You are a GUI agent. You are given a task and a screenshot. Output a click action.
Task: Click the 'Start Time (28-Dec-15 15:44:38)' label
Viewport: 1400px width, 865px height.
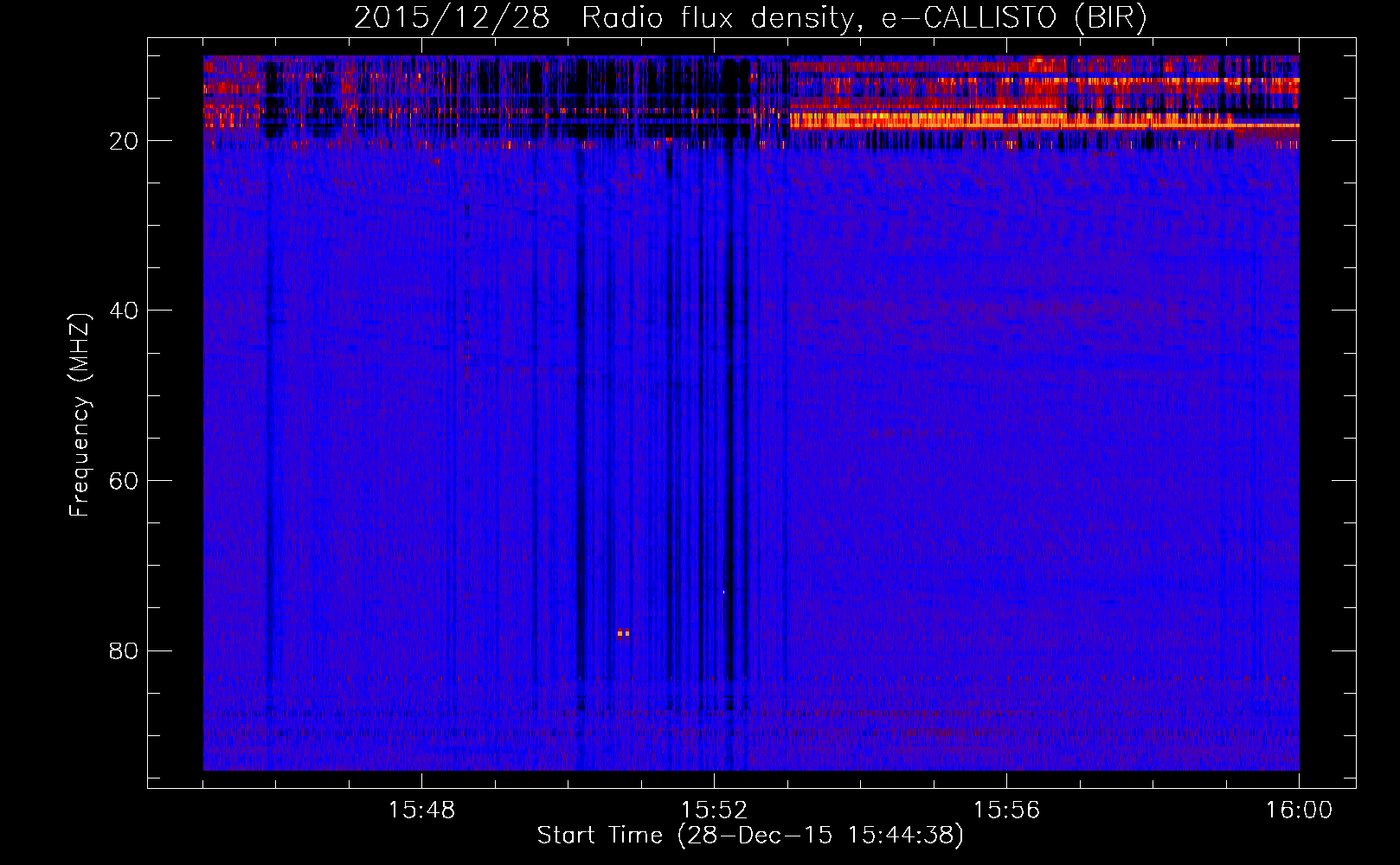coord(750,836)
